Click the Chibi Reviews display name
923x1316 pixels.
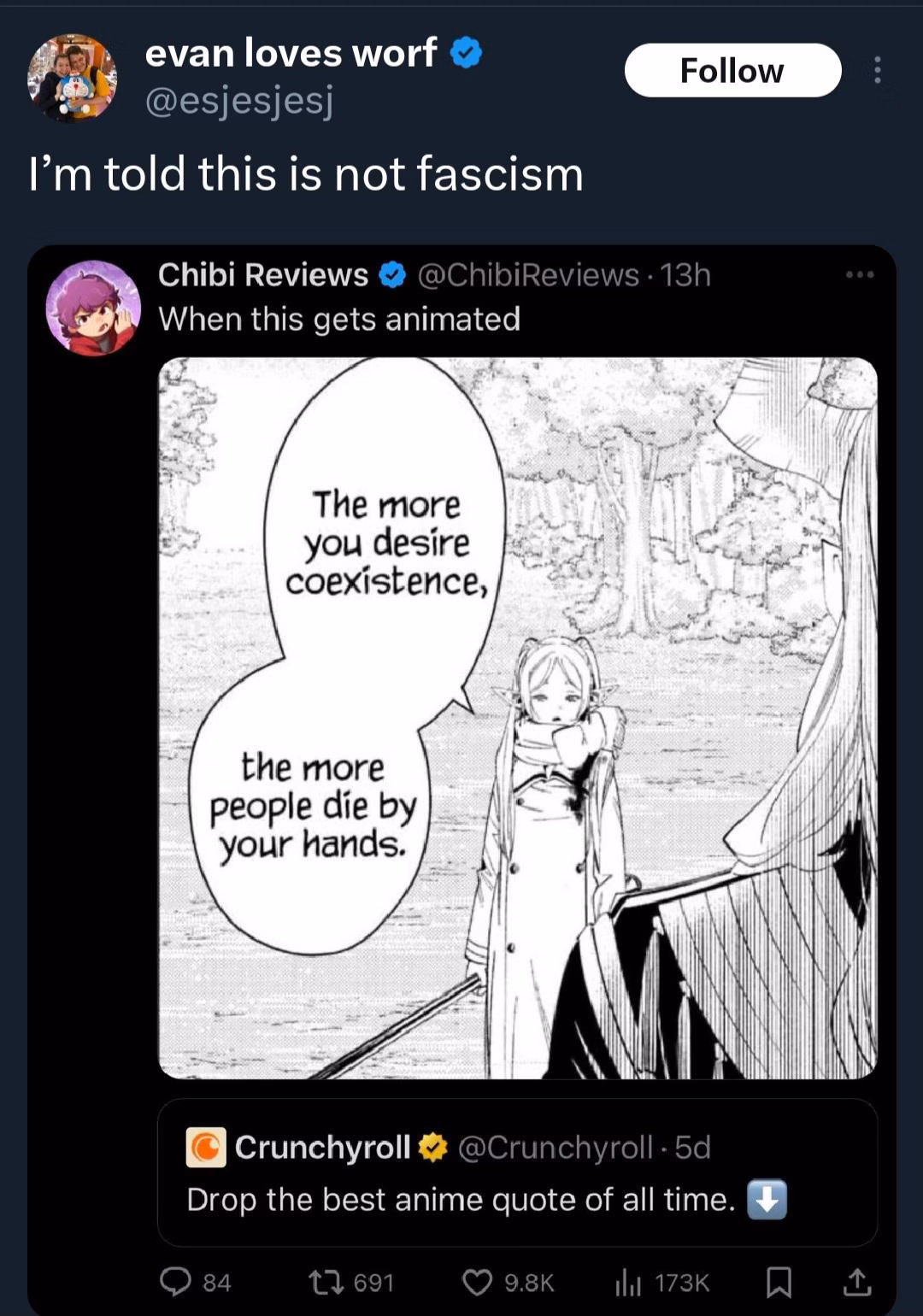pos(263,275)
